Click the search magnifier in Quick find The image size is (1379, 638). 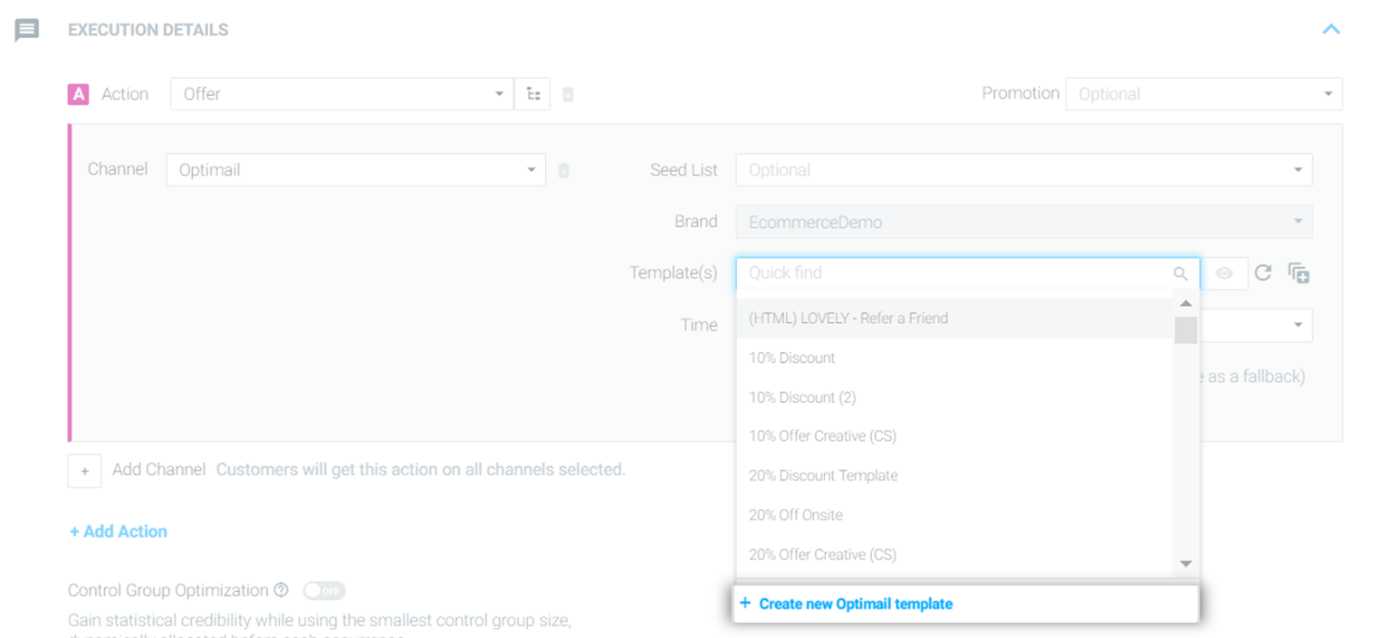click(1181, 273)
